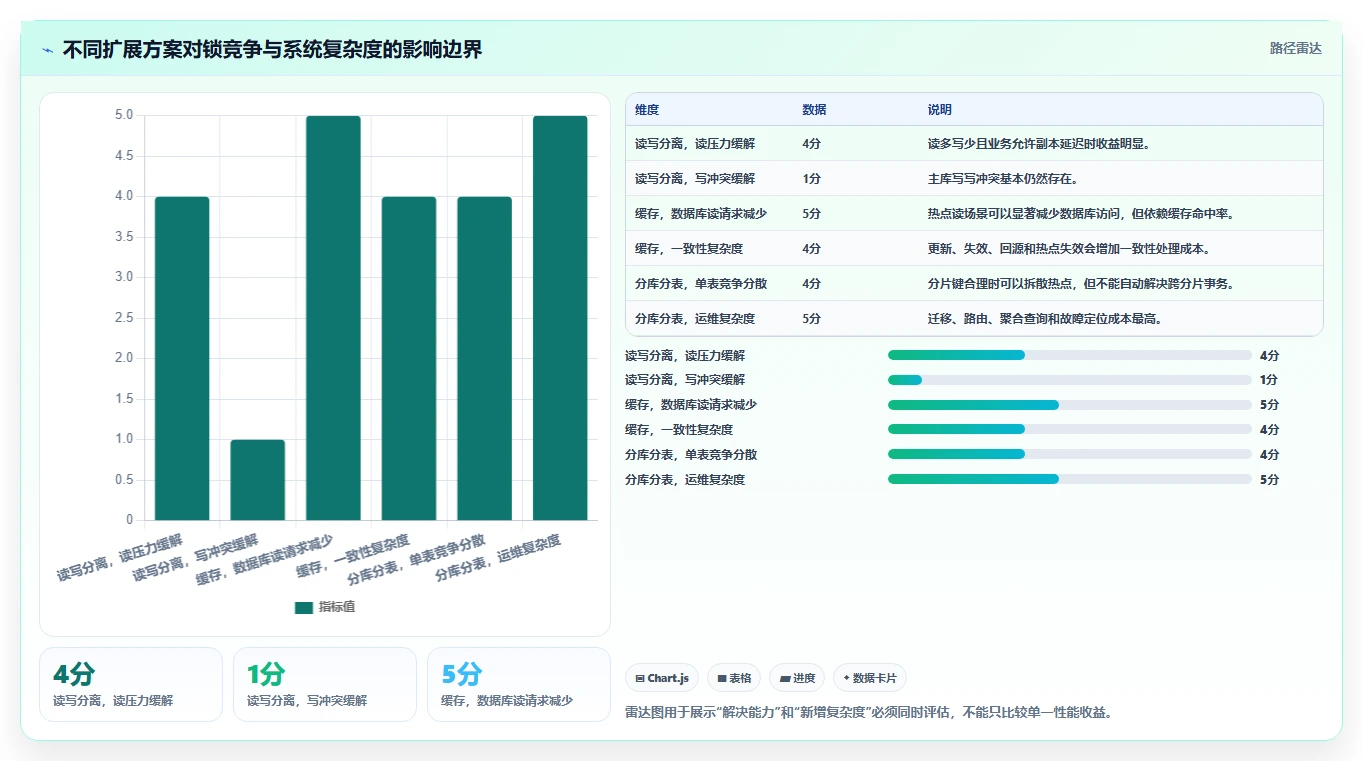1363x761 pixels.
Task: Click progress bar for 读写分离，读压力缓解
Action: coord(1070,355)
